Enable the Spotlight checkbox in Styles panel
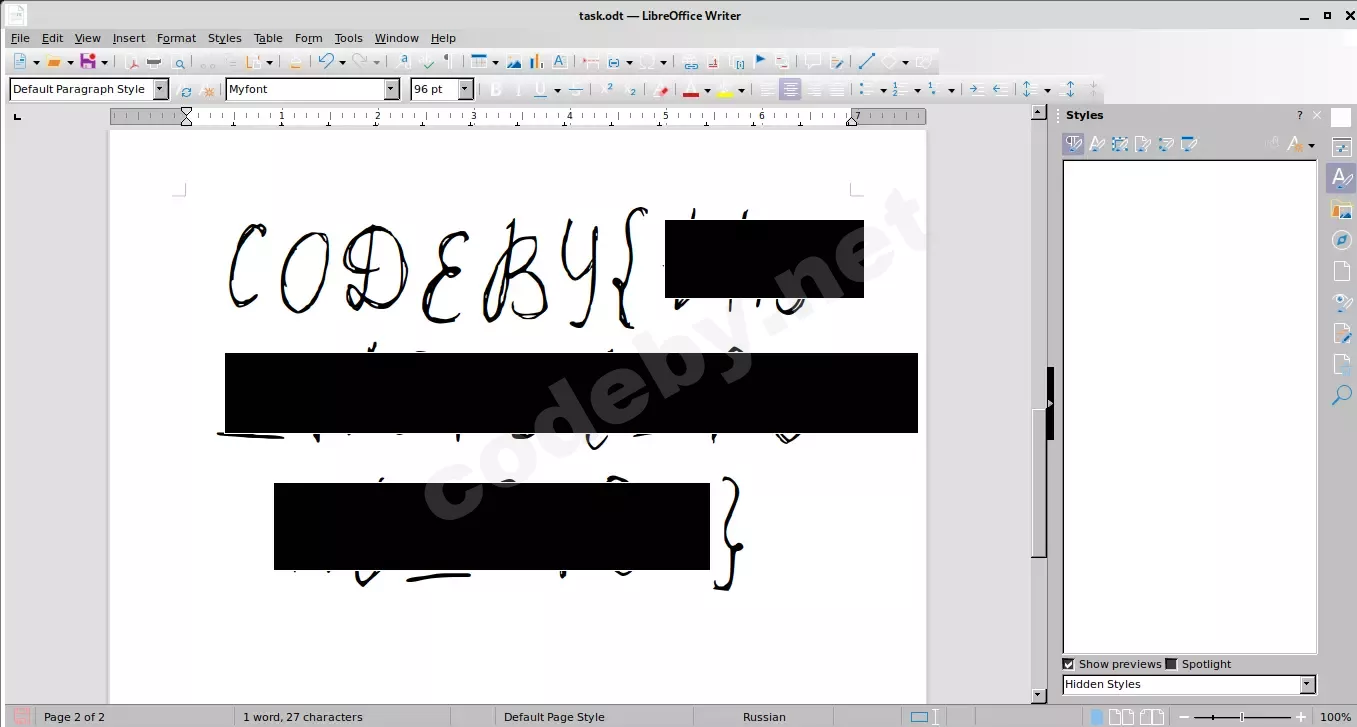 [1171, 663]
